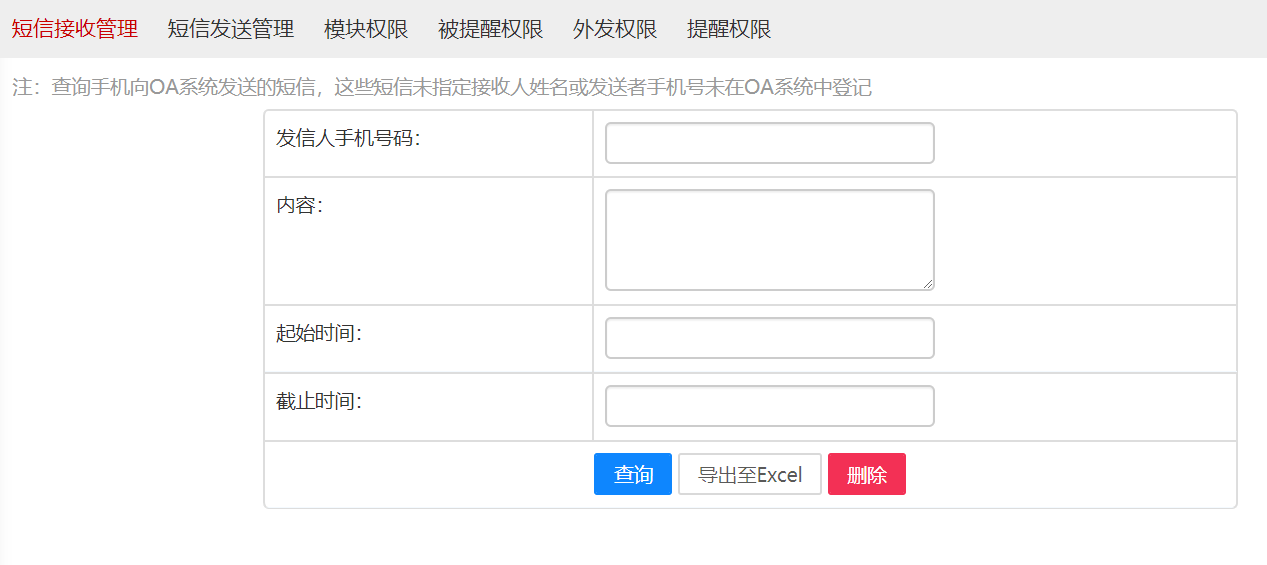Click the 截止时间 label
Viewport: 1267px width, 565px height.
[x=318, y=402]
